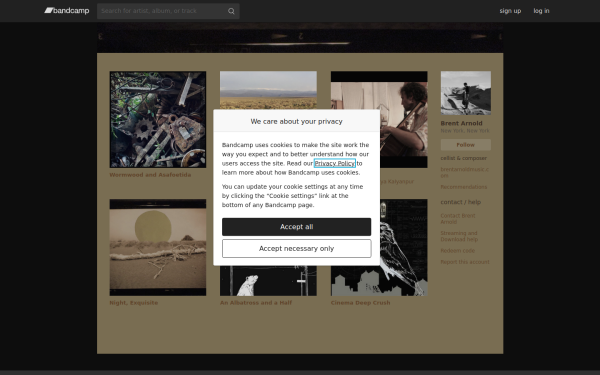Click the page header banner image
This screenshot has width=600, height=375.
[300, 38]
